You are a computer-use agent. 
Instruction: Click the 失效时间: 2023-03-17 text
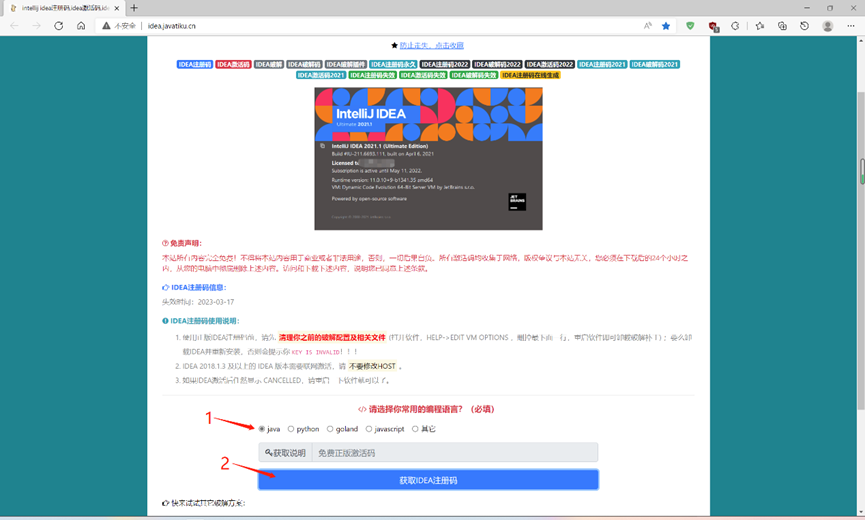point(198,302)
